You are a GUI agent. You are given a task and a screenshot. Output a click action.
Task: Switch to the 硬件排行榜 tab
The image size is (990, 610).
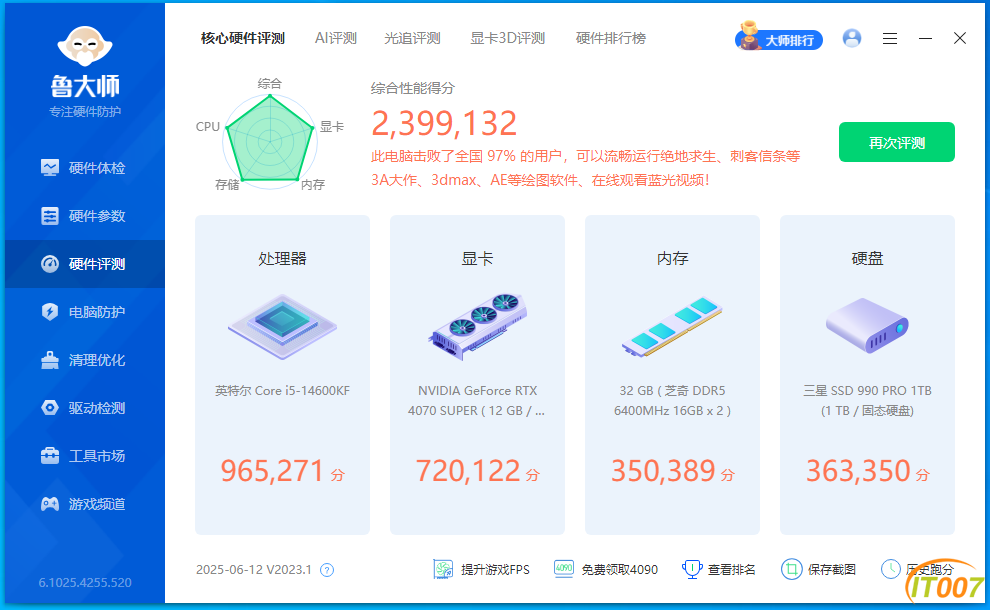[x=611, y=39]
